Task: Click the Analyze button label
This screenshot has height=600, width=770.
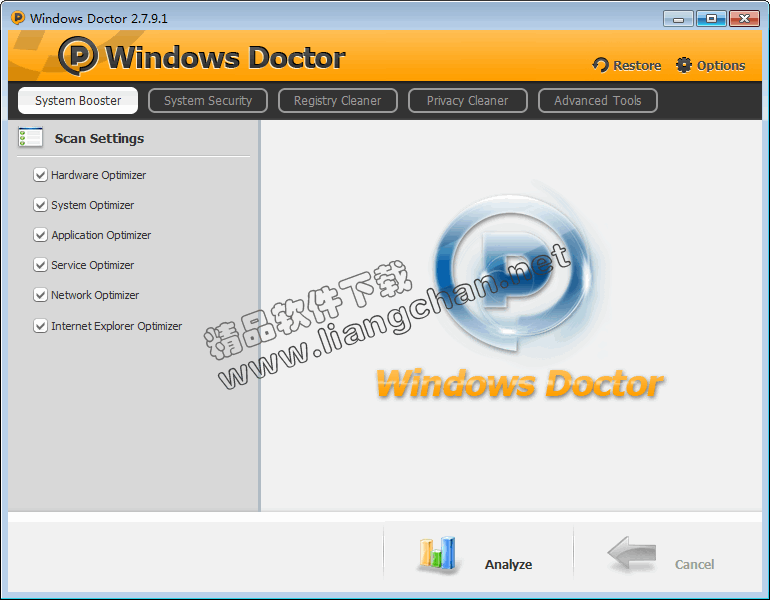Action: pos(508,565)
